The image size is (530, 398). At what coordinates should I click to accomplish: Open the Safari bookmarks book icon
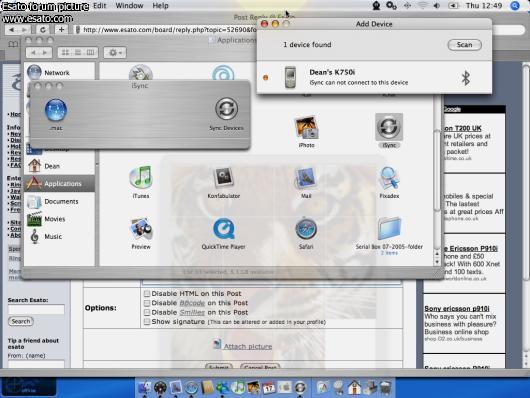tap(13, 44)
